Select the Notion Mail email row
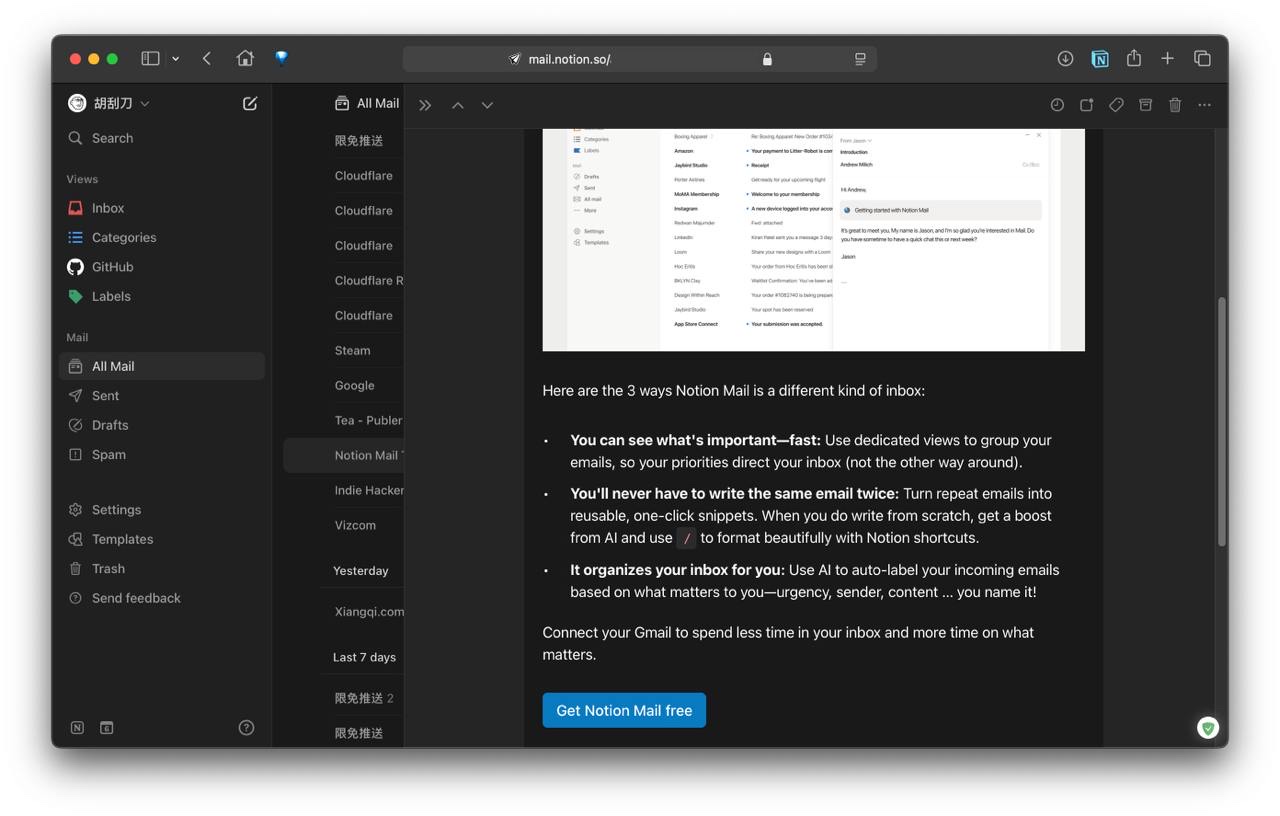The image size is (1280, 816). click(343, 455)
